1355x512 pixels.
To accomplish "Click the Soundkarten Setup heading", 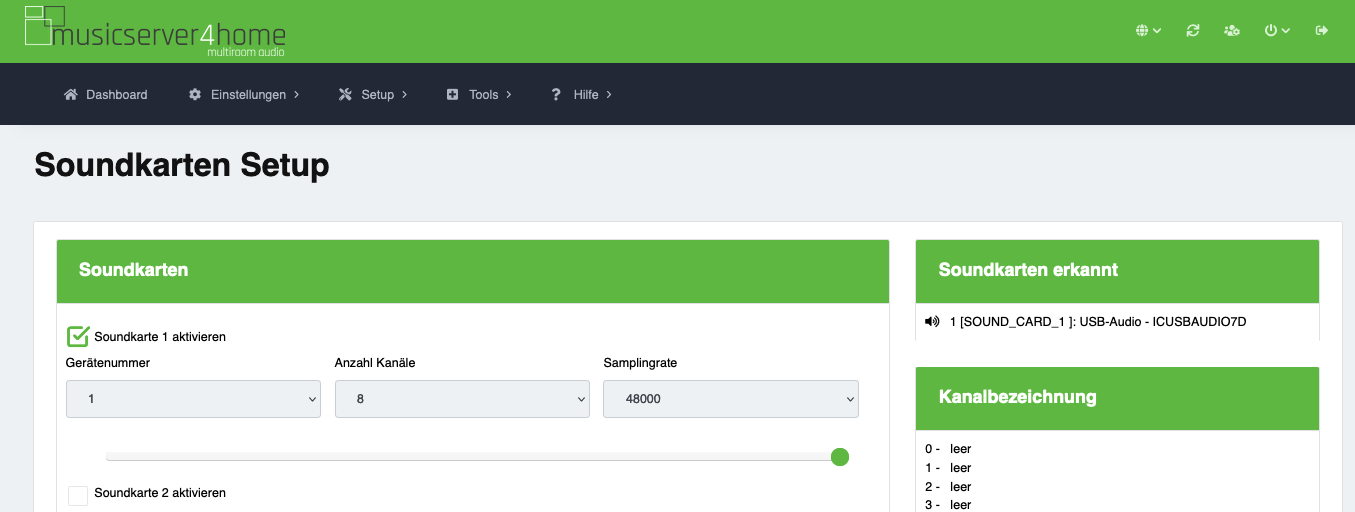I will (x=182, y=165).
